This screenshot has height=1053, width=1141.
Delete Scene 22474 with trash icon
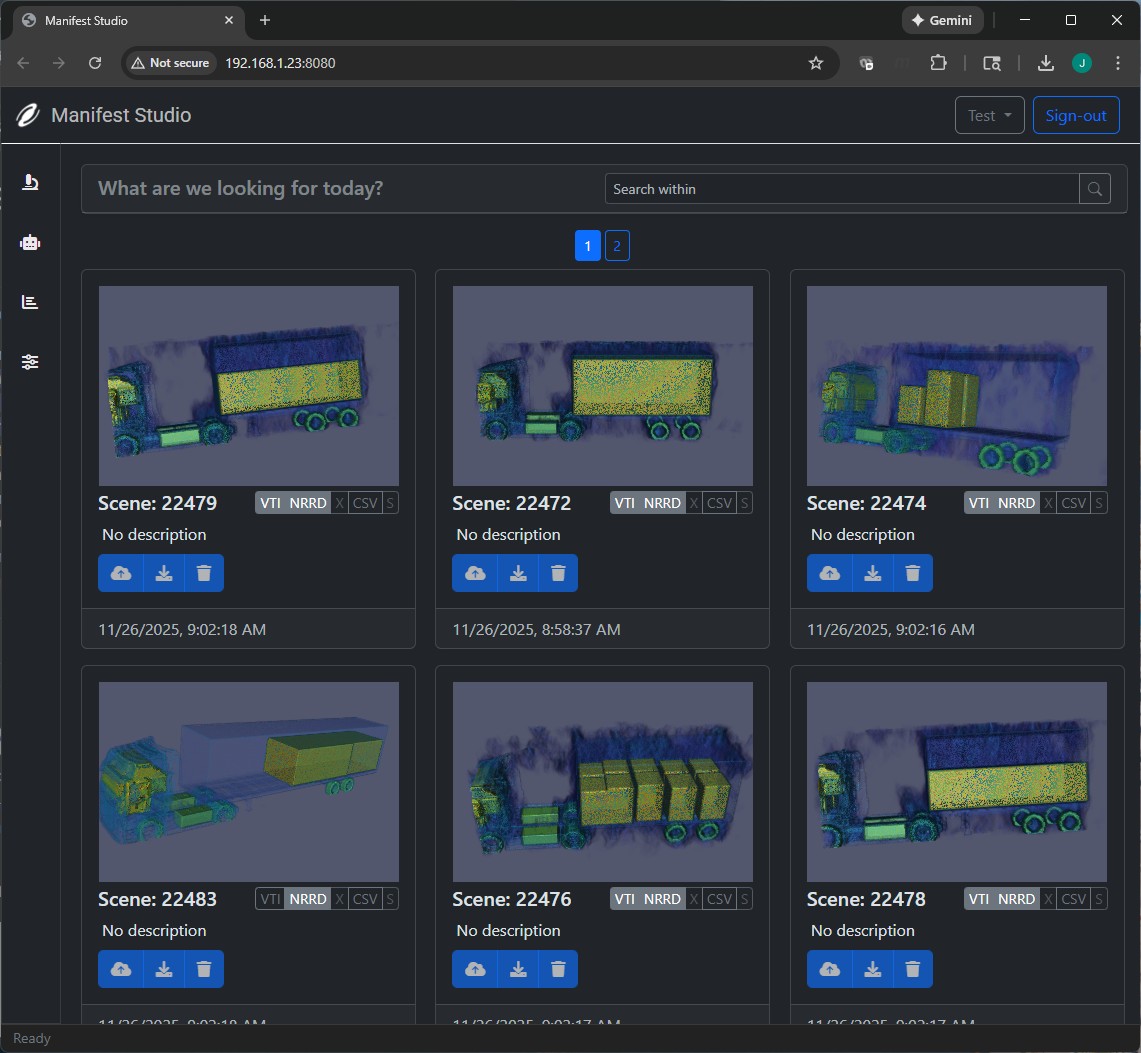click(912, 573)
